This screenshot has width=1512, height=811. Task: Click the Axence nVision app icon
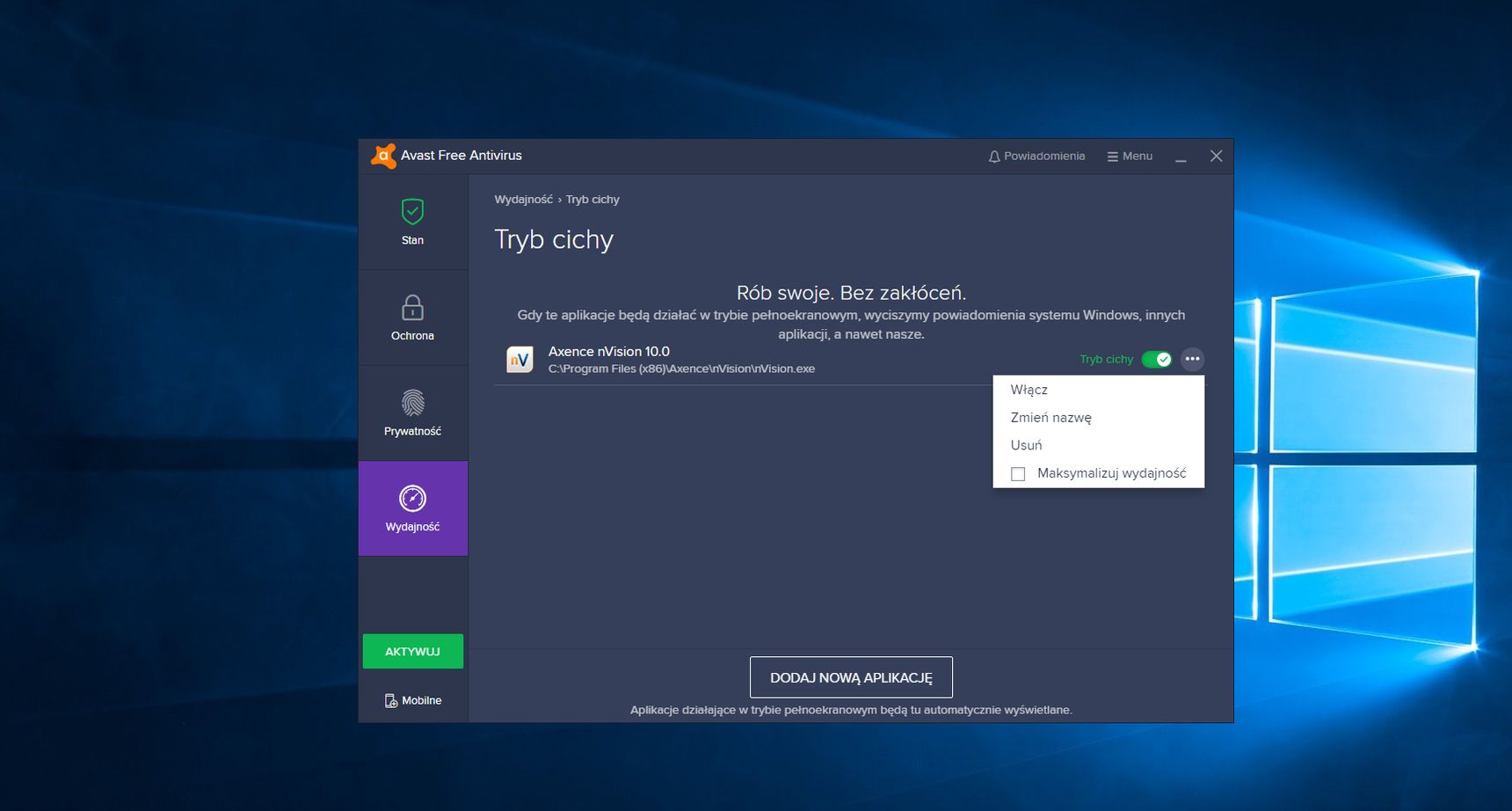(x=520, y=359)
